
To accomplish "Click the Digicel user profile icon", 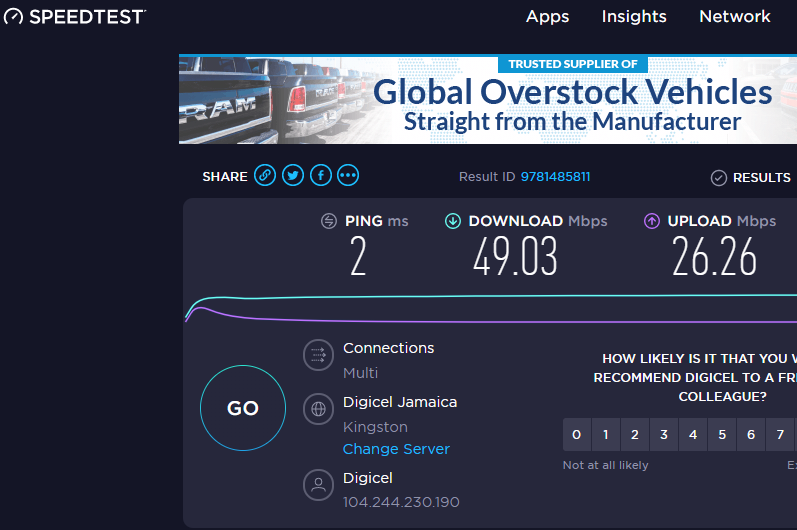I will [318, 485].
